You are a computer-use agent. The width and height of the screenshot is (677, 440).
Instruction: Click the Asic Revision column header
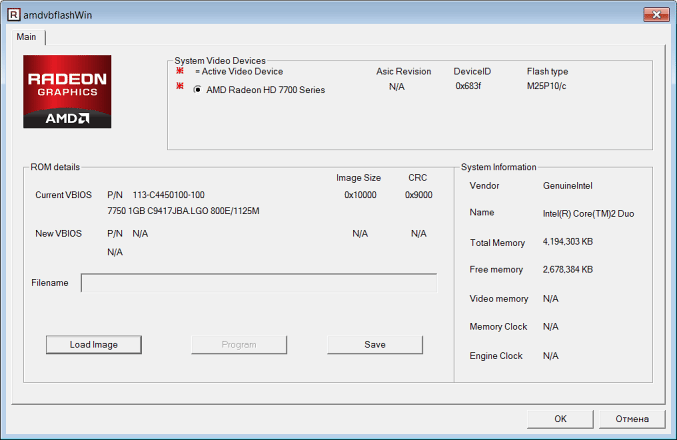[403, 72]
